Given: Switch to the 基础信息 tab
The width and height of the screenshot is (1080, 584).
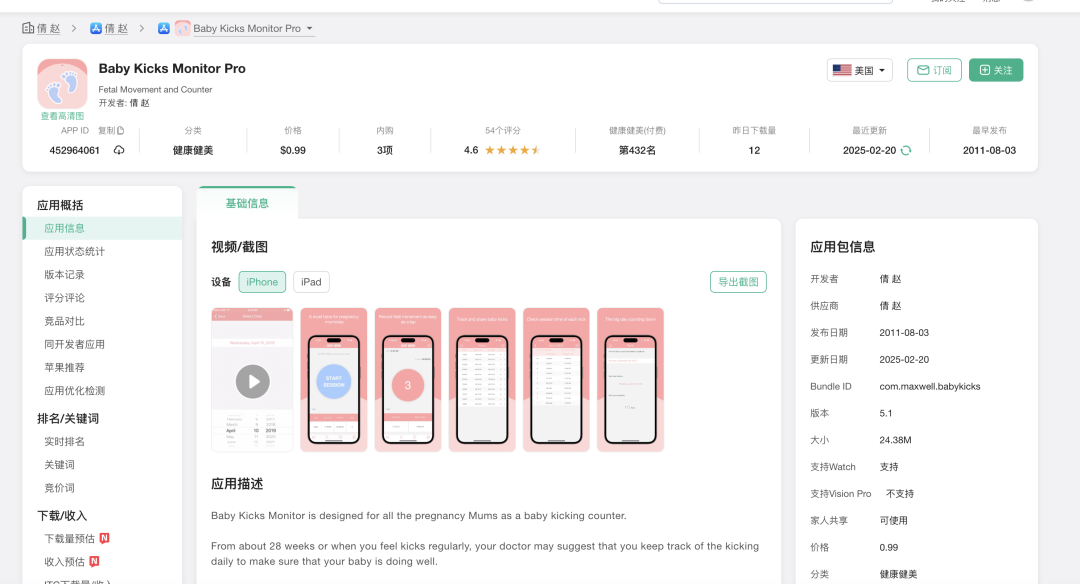Looking at the screenshot, I should (247, 203).
